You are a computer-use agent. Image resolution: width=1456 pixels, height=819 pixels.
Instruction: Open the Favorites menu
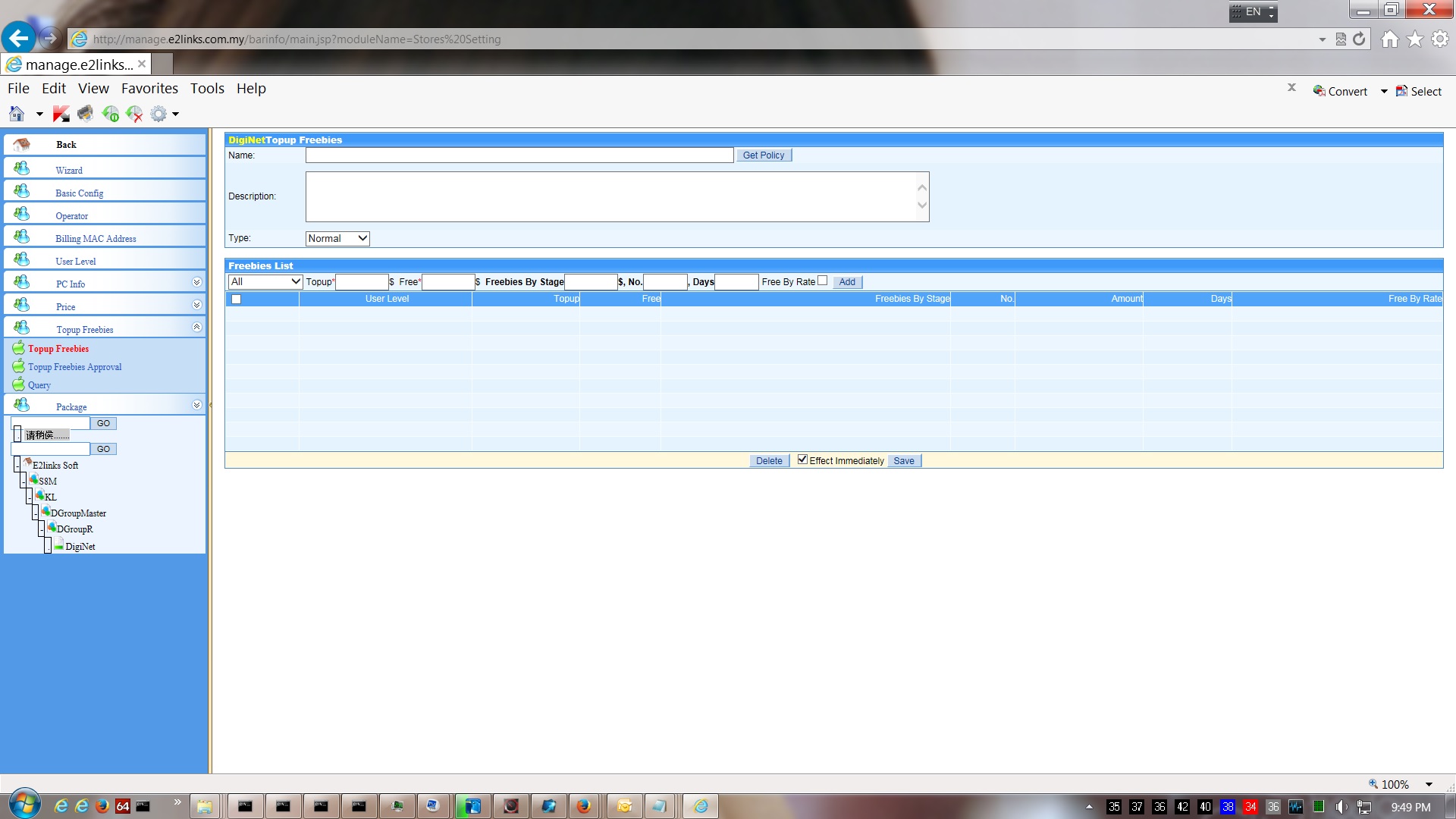click(x=149, y=88)
